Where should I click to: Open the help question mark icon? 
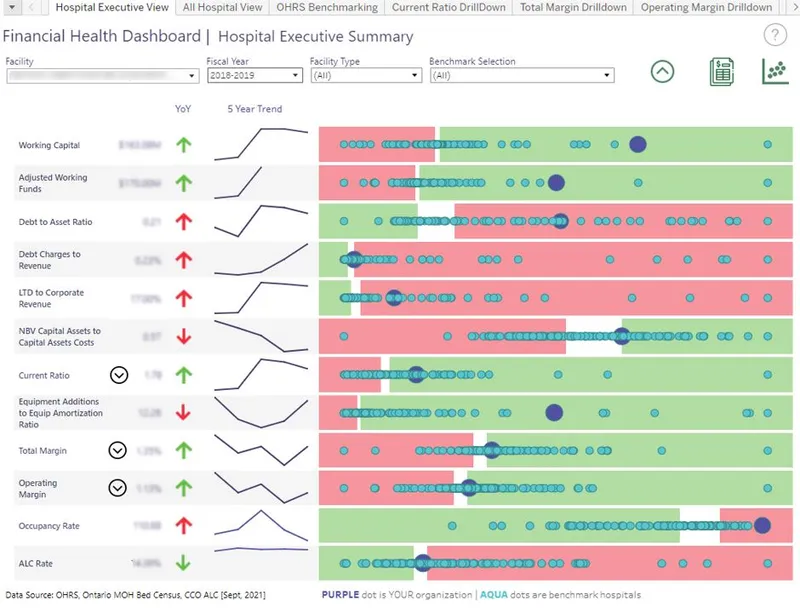click(777, 36)
